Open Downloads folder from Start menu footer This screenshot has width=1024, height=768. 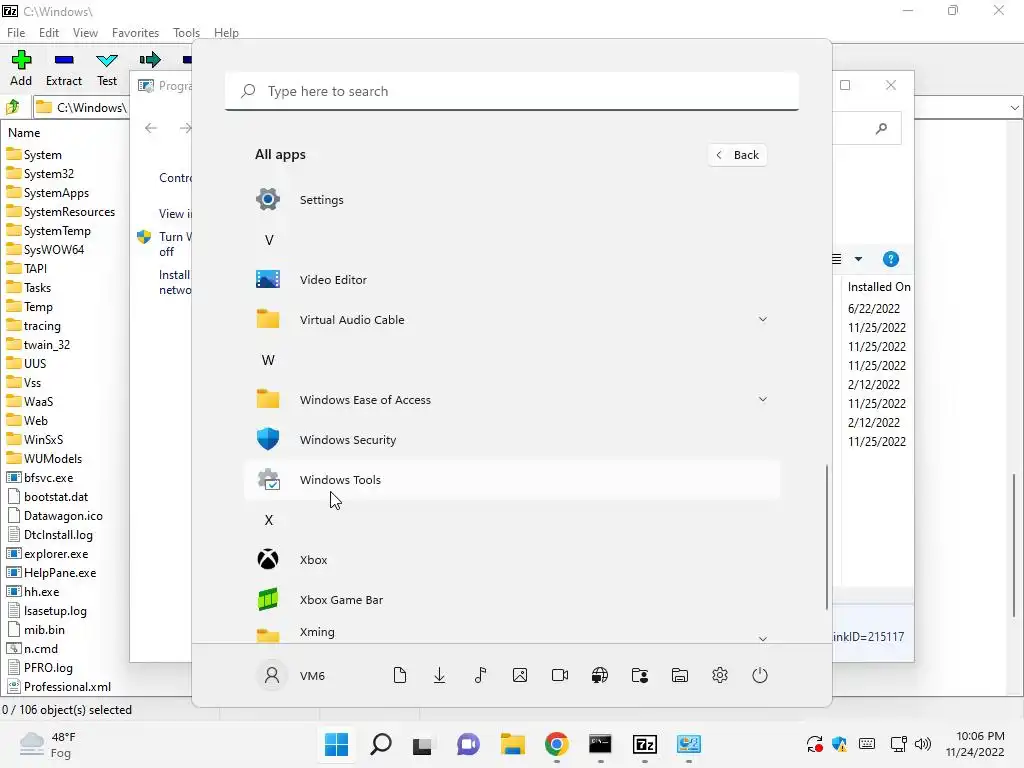(440, 675)
